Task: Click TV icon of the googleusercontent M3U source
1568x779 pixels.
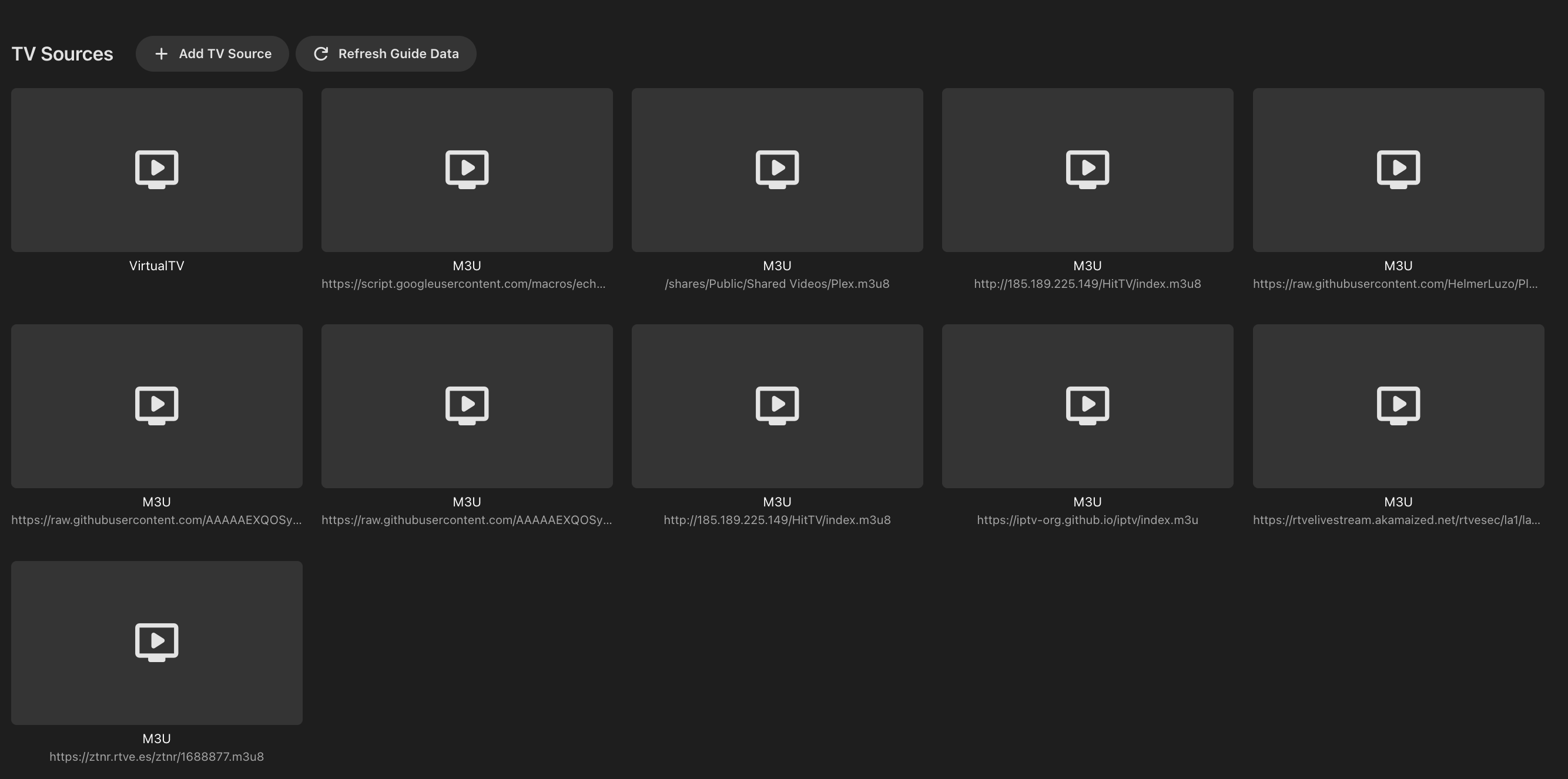Action: pyautogui.click(x=467, y=169)
